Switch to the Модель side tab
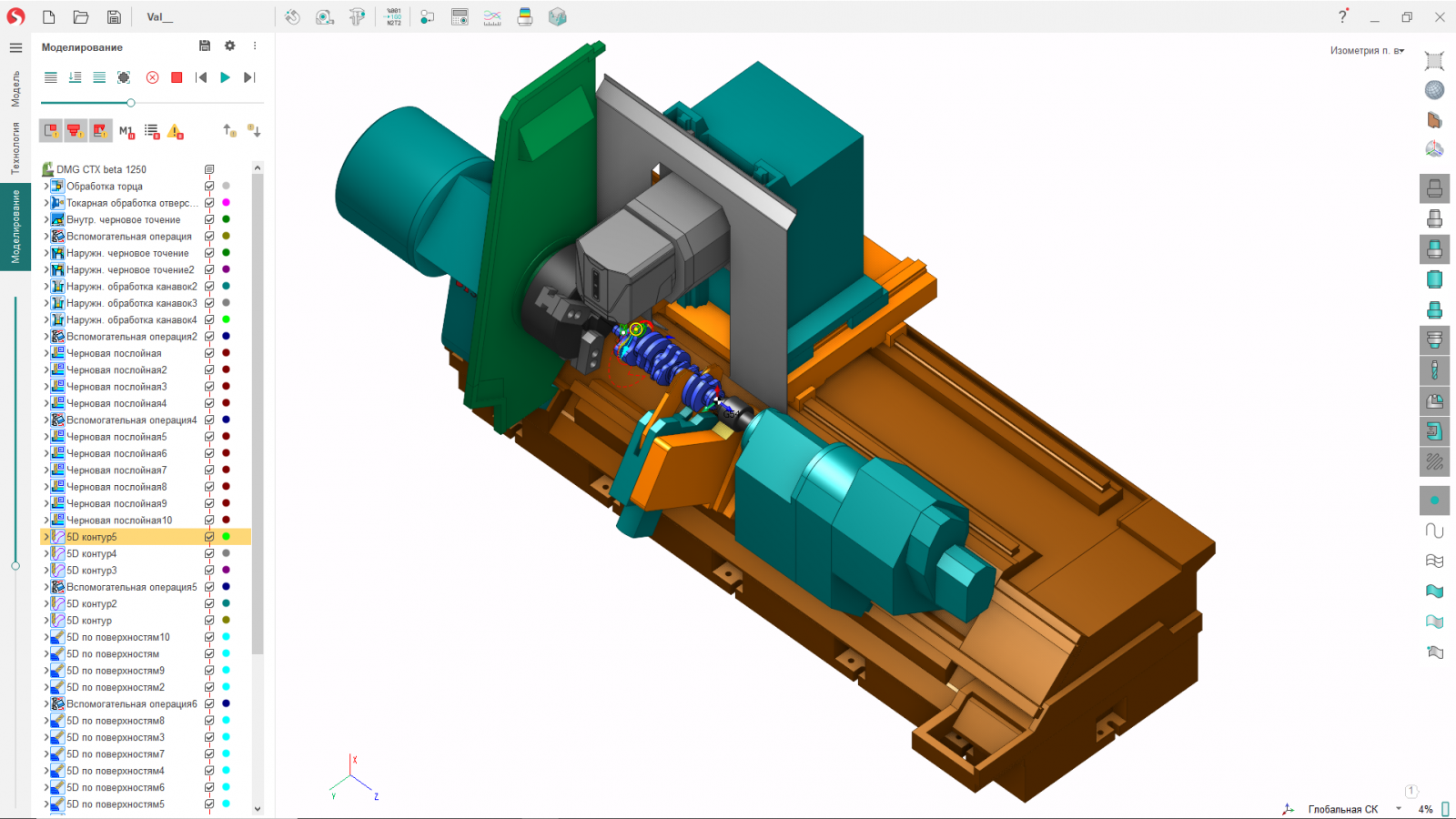This screenshot has height=819, width=1456. pos(15,89)
